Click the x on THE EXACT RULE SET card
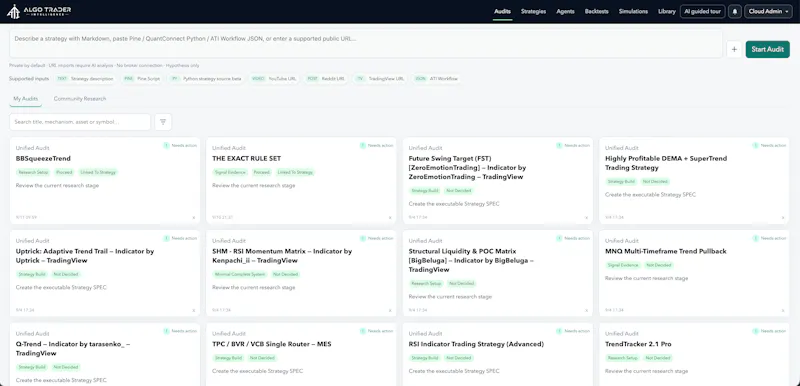The image size is (800, 386). [x=390, y=218]
